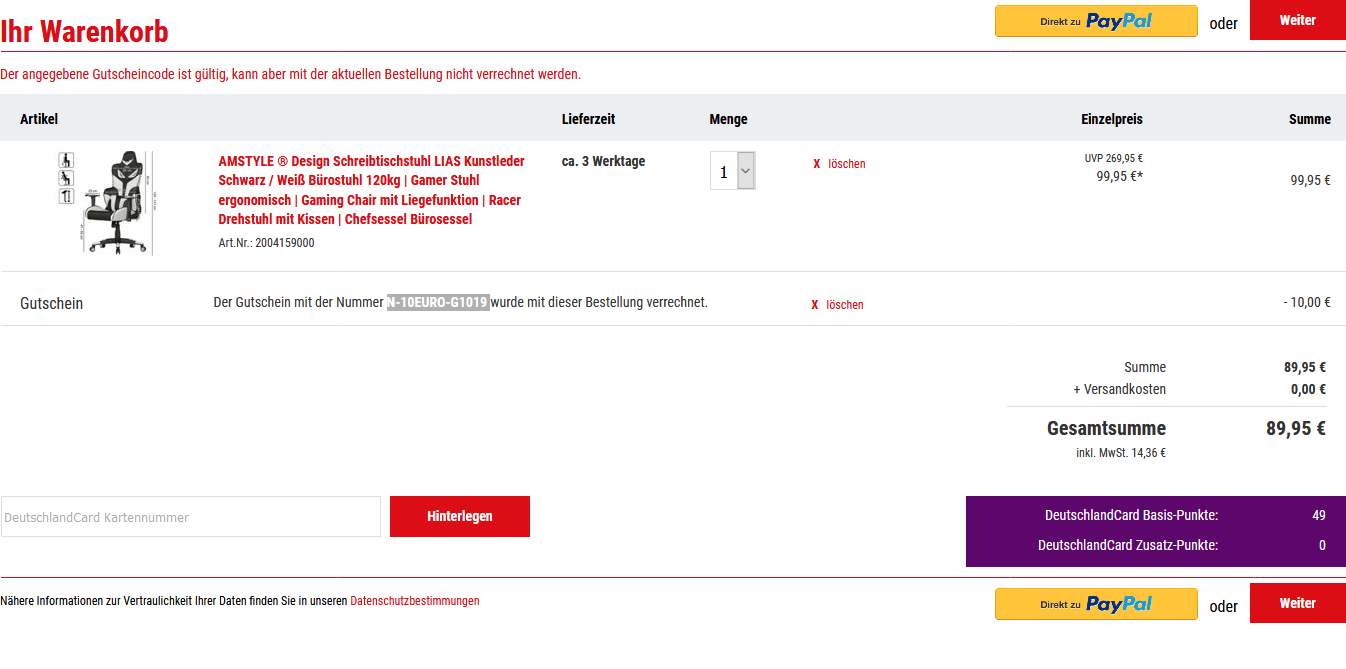Click the red X in the Gutschein row
Image resolution: width=1346 pixels, height=669 pixels.
[814, 305]
